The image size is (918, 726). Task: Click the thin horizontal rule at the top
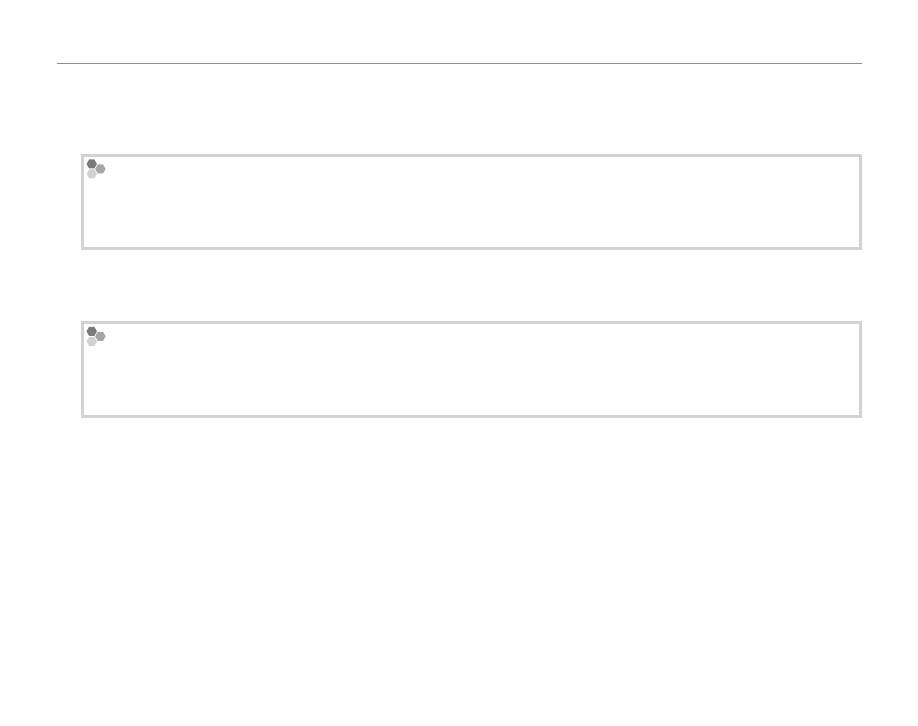(459, 64)
